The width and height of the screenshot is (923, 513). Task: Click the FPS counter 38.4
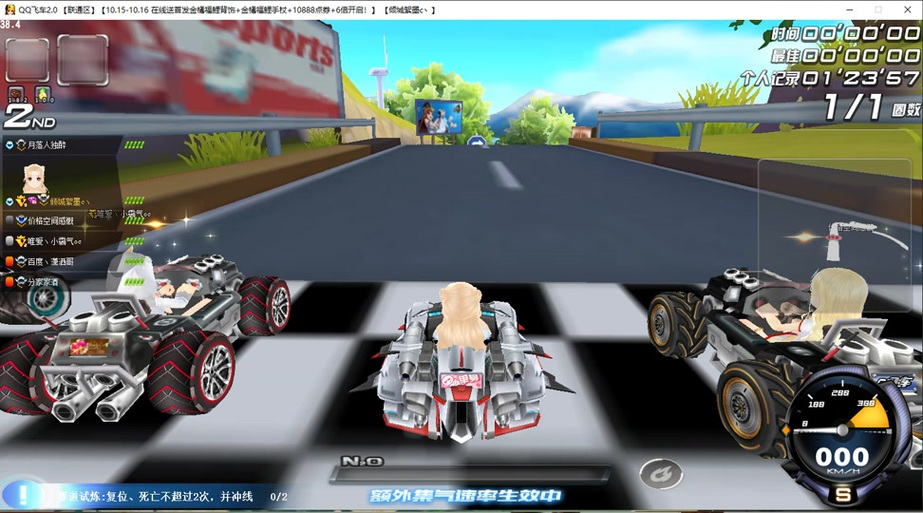(x=10, y=25)
